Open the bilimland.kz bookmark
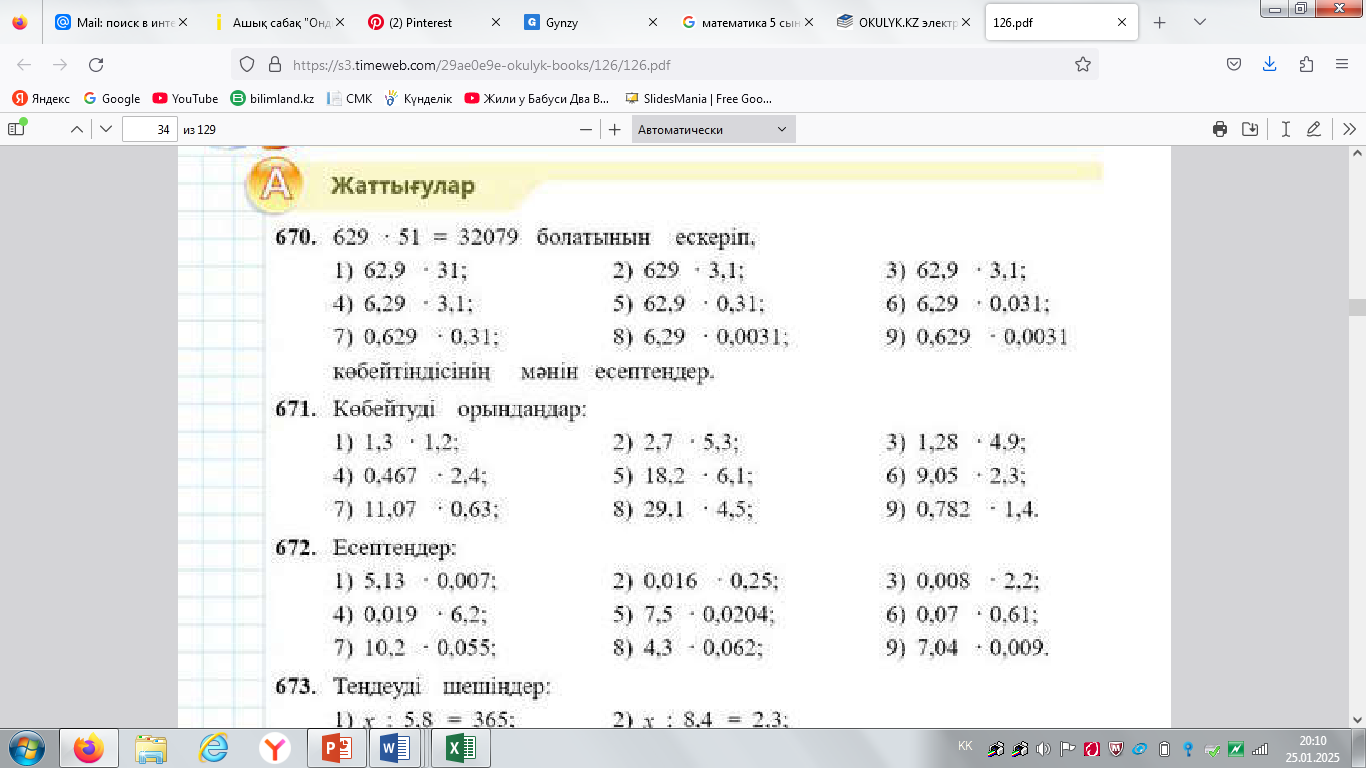 pos(272,99)
